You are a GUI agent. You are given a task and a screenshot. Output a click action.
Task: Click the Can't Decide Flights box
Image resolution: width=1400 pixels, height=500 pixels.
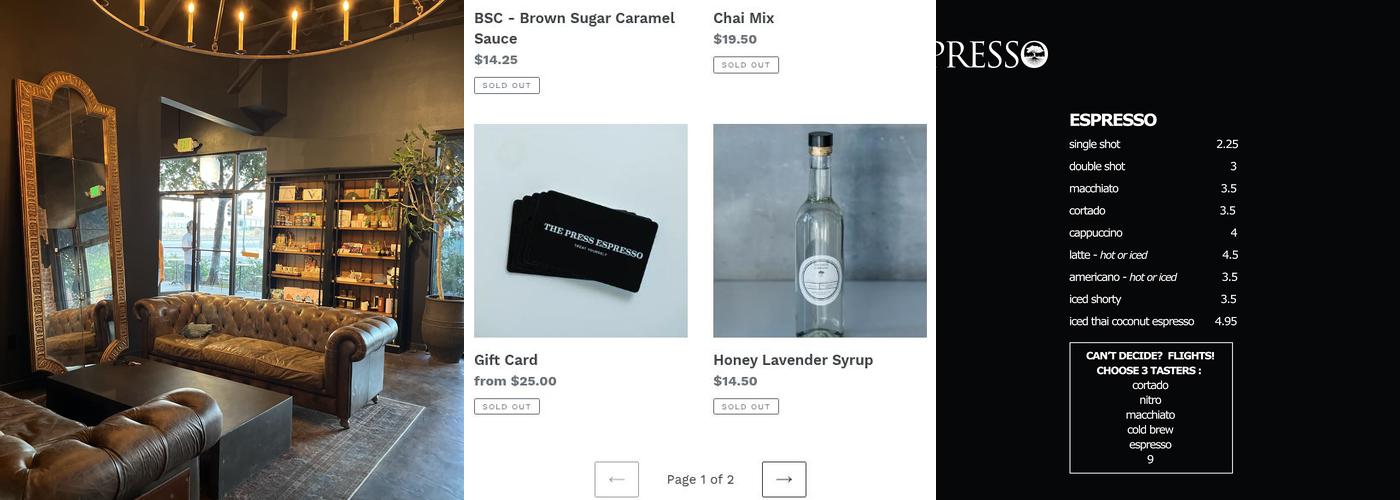click(1151, 408)
